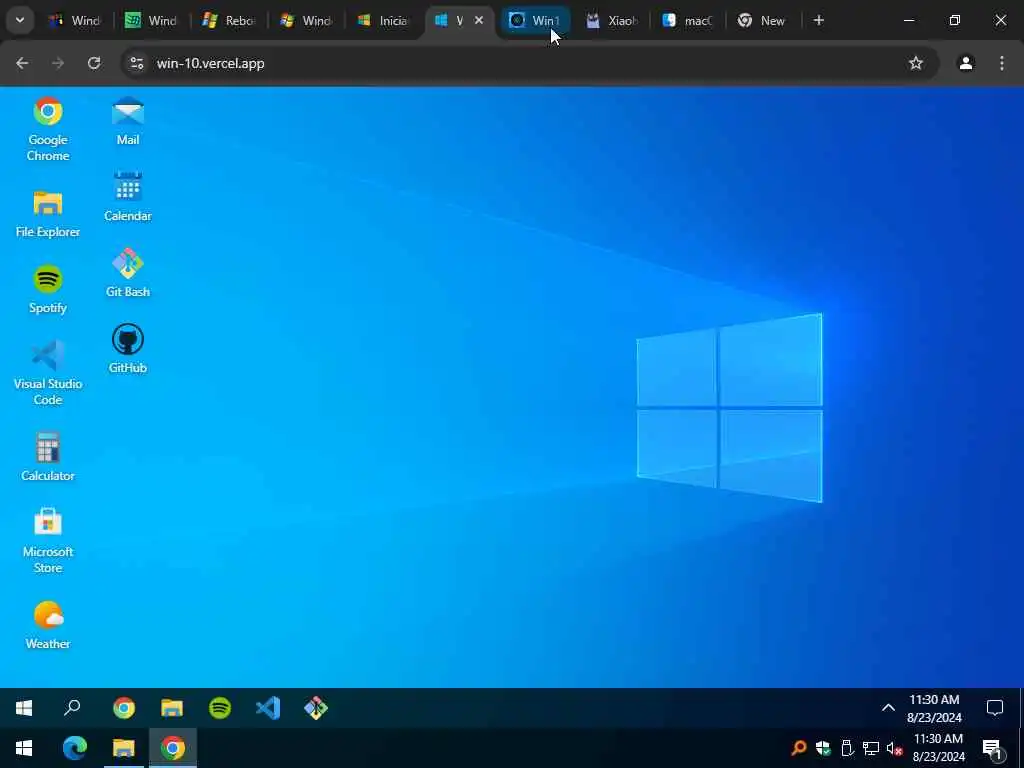Open File Explorer from the simulated taskbar
Image resolution: width=1024 pixels, height=768 pixels.
(x=172, y=708)
